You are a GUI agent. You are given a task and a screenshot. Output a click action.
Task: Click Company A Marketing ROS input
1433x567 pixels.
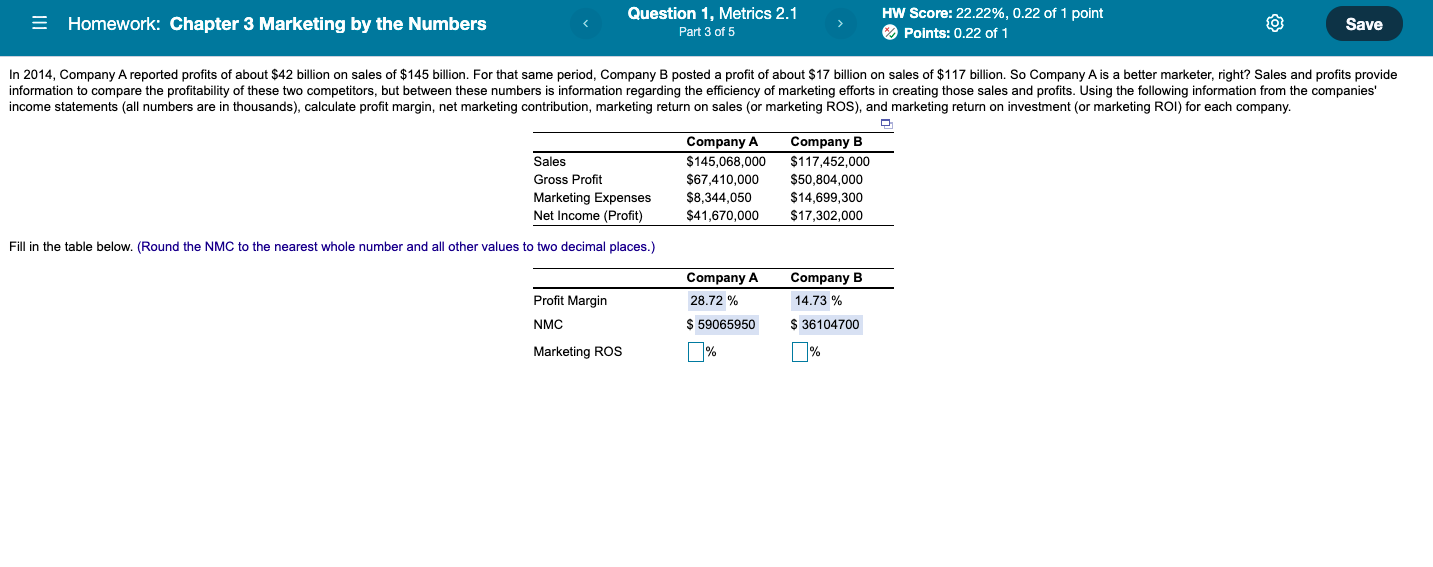(695, 352)
